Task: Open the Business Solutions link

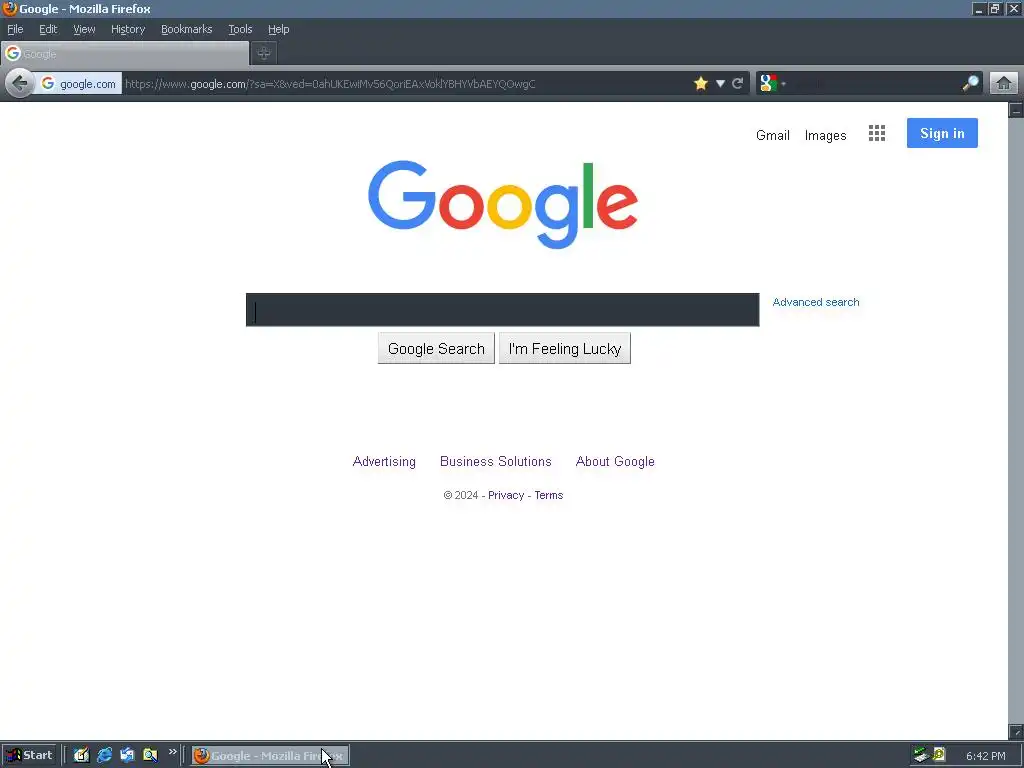Action: 496,462
